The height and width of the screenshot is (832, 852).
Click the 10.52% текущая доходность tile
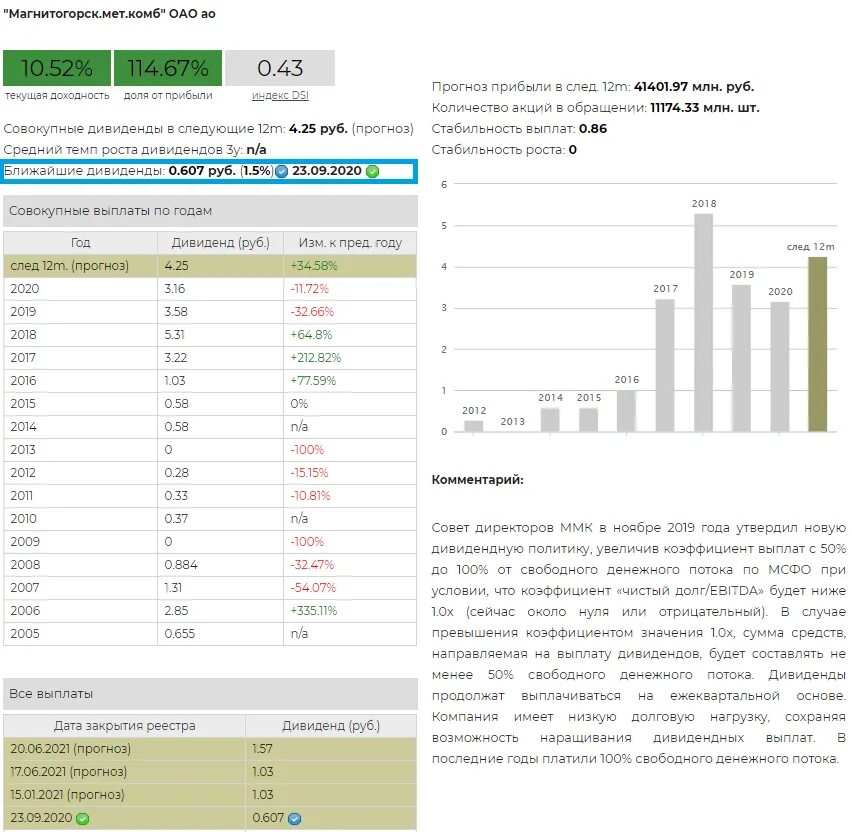pos(57,68)
